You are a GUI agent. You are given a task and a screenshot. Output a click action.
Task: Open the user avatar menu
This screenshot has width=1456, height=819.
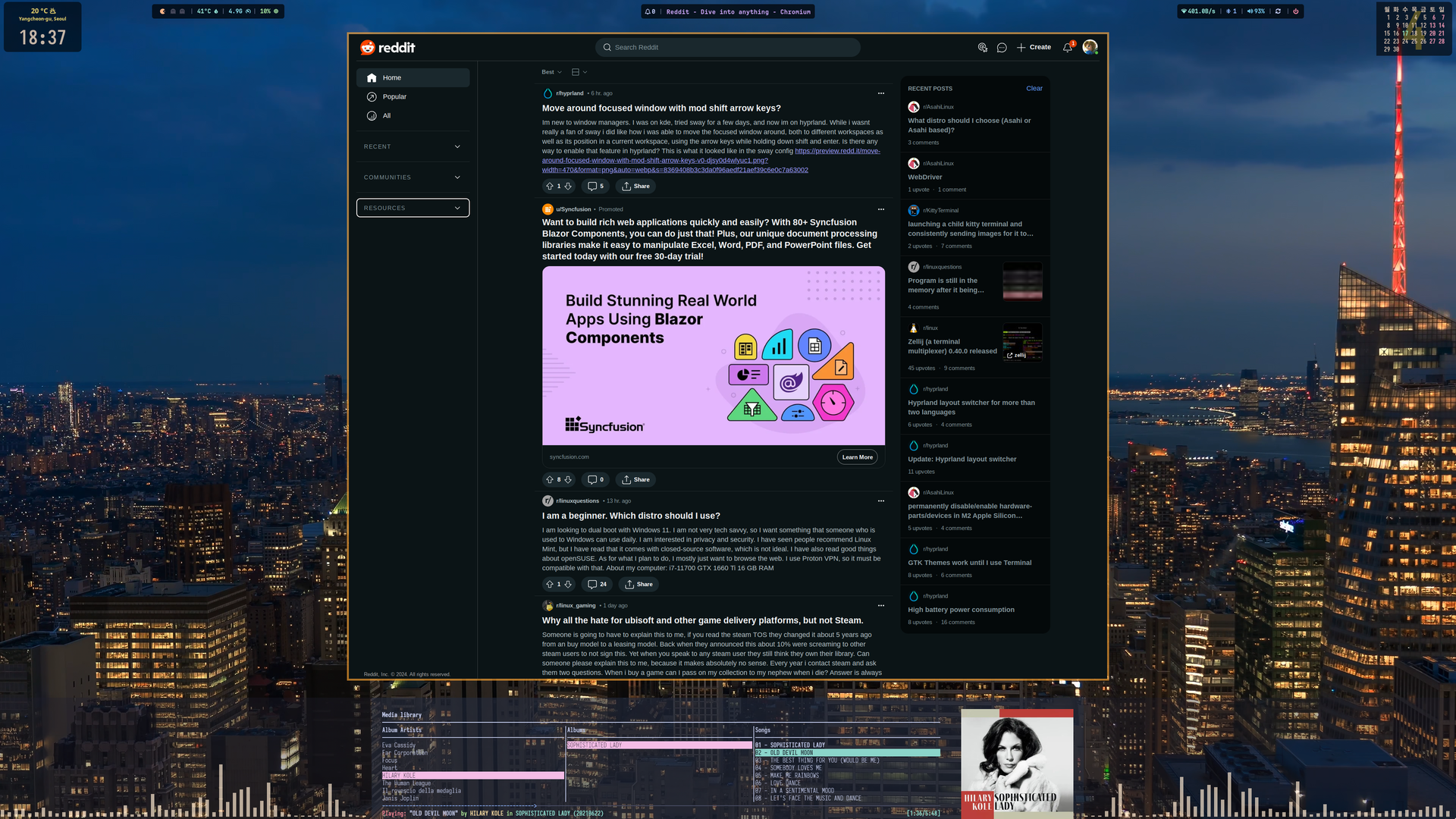tap(1090, 48)
